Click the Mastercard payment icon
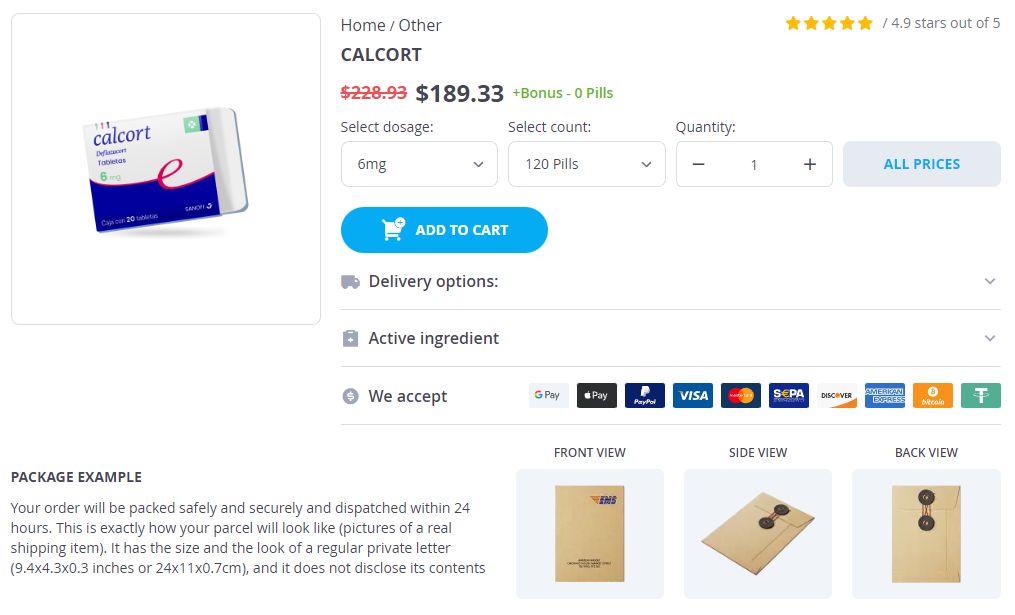1015x615 pixels. [x=741, y=395]
